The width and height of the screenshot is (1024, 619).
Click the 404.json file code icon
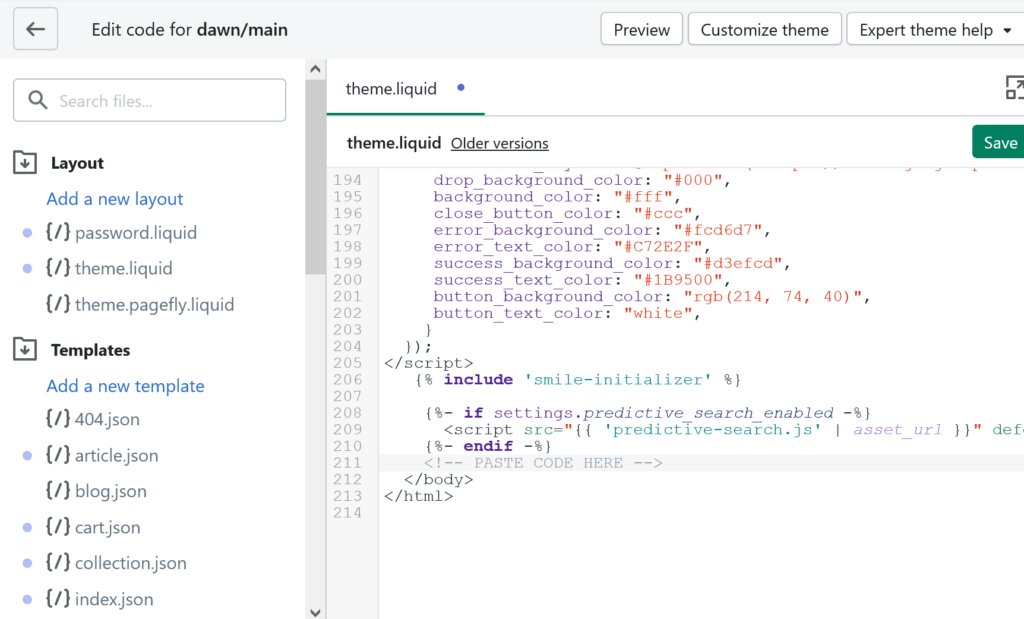coord(57,418)
